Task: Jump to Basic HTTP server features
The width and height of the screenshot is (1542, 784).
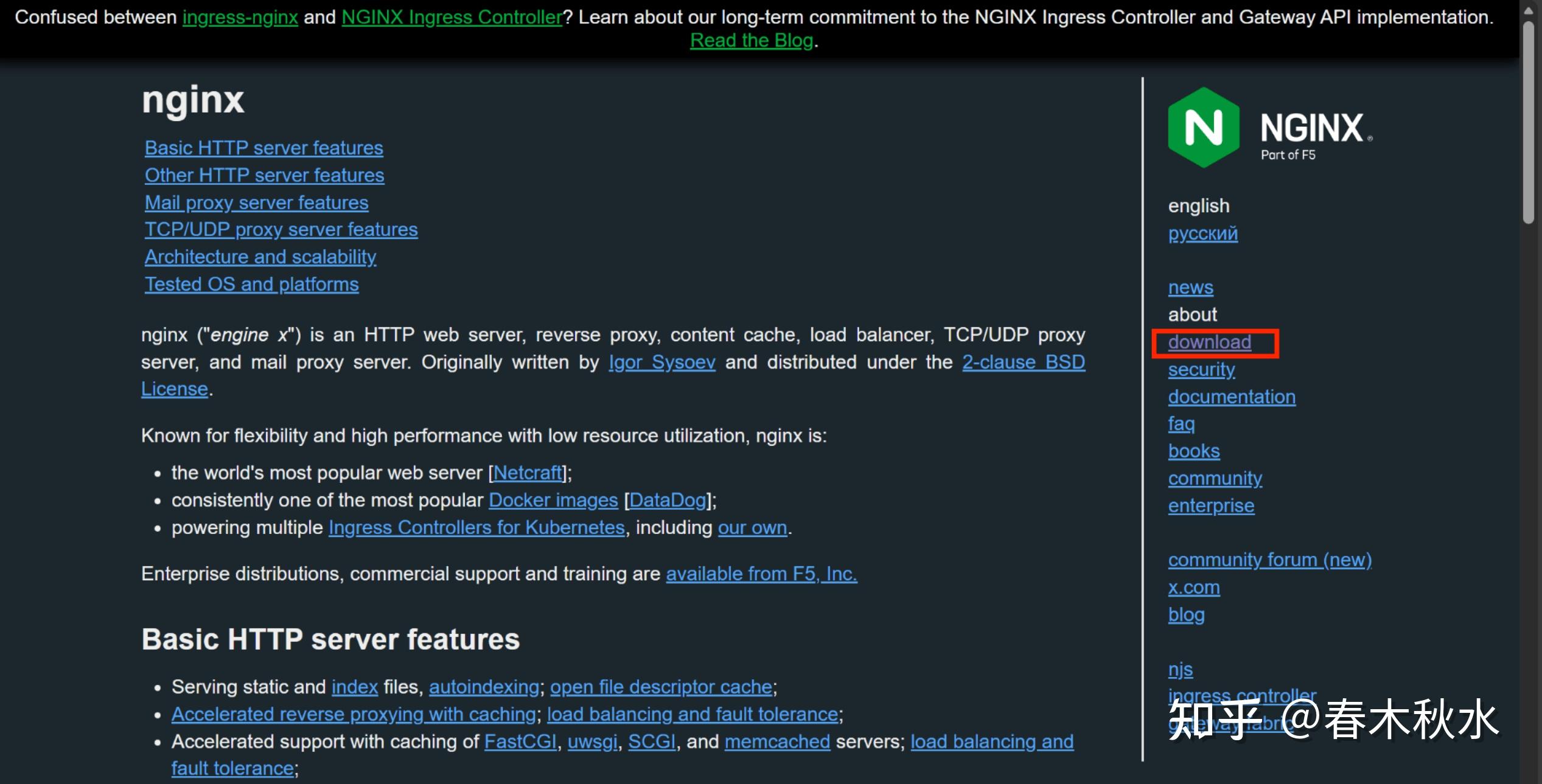Action: (x=264, y=148)
